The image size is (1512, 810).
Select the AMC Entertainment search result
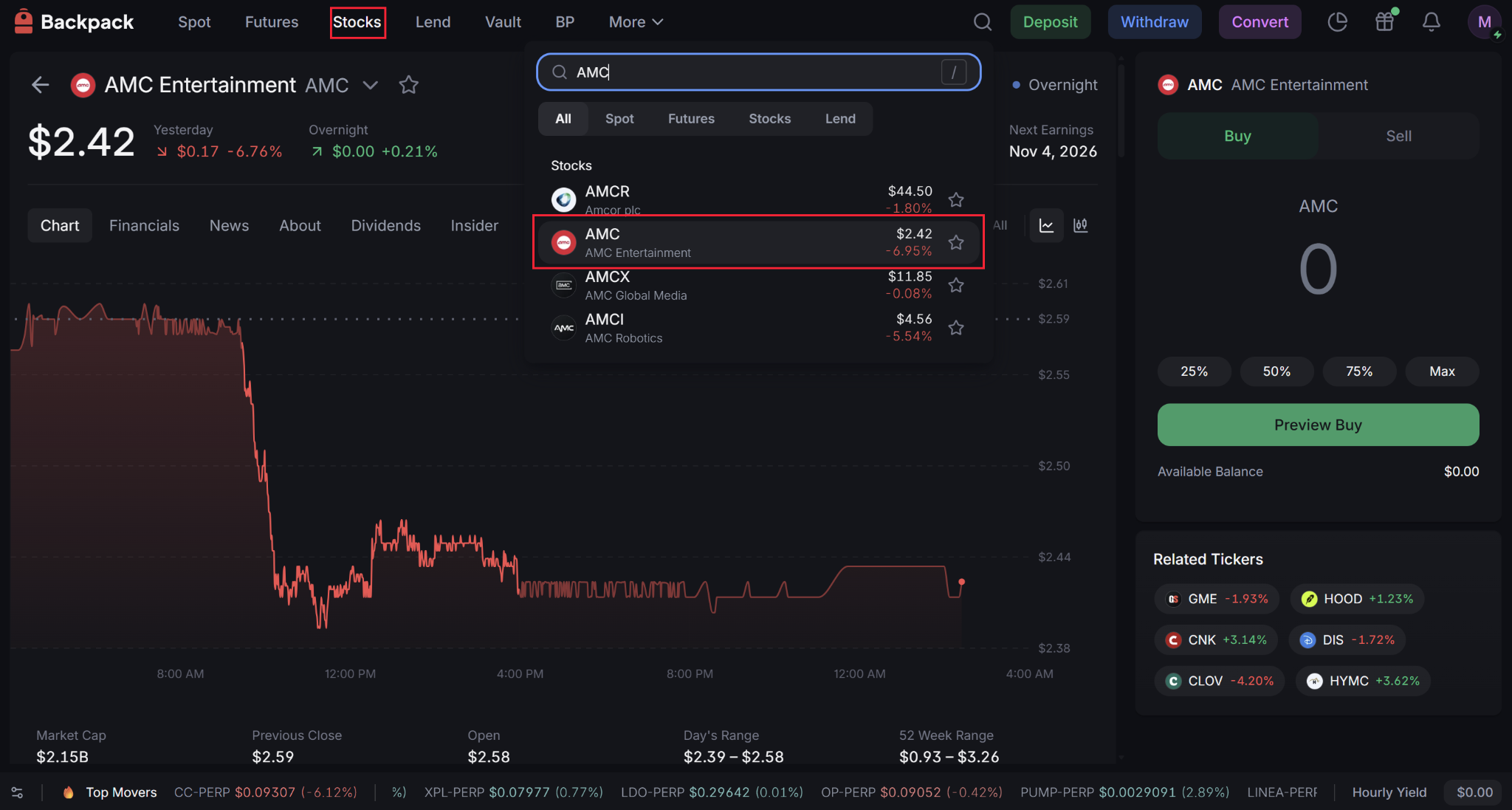pos(758,242)
